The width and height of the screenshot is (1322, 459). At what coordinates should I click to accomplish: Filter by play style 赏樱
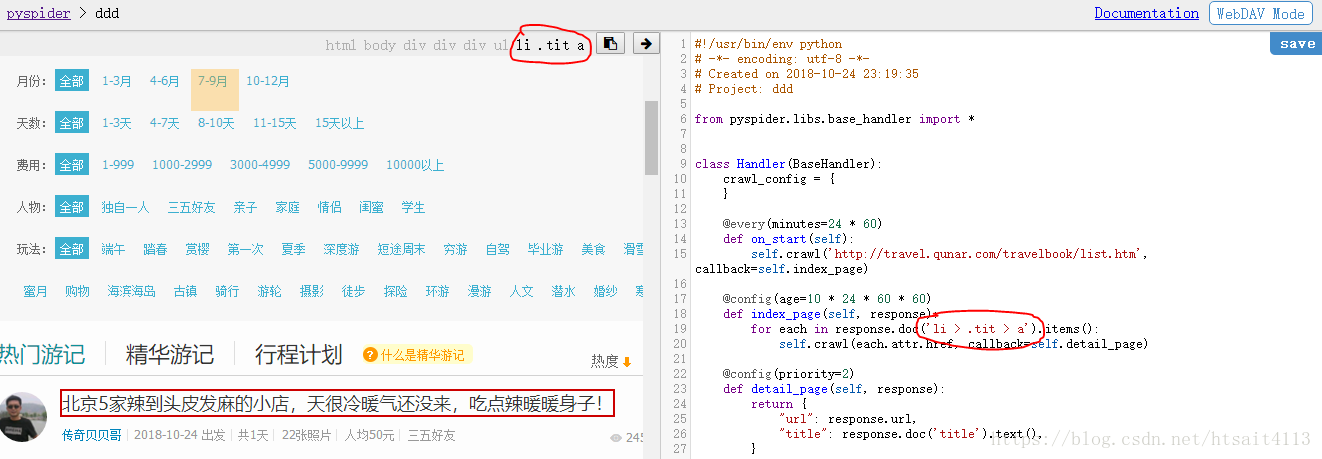[198, 249]
